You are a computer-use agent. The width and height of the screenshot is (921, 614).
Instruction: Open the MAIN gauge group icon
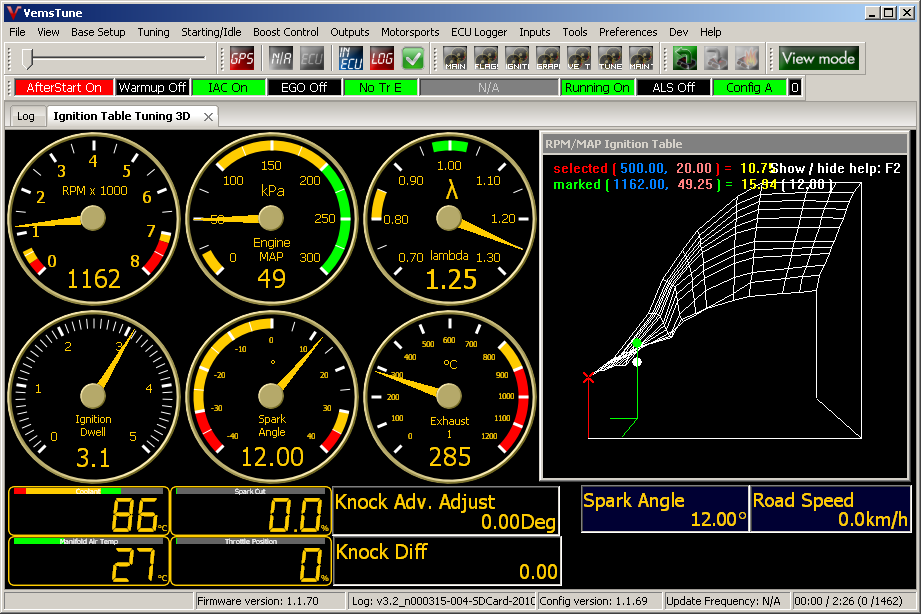(x=455, y=58)
